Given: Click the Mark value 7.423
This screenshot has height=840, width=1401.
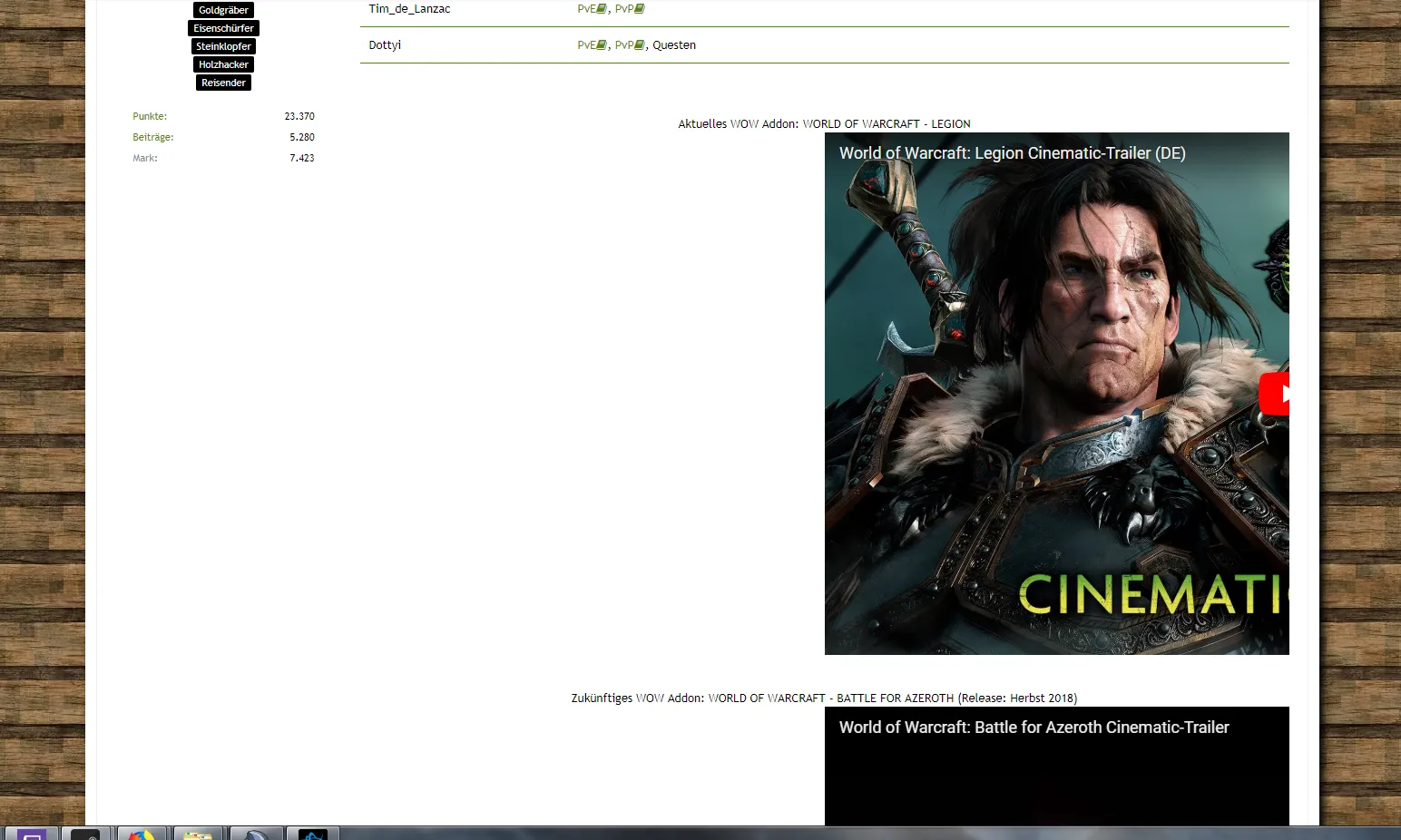Looking at the screenshot, I should tap(302, 158).
